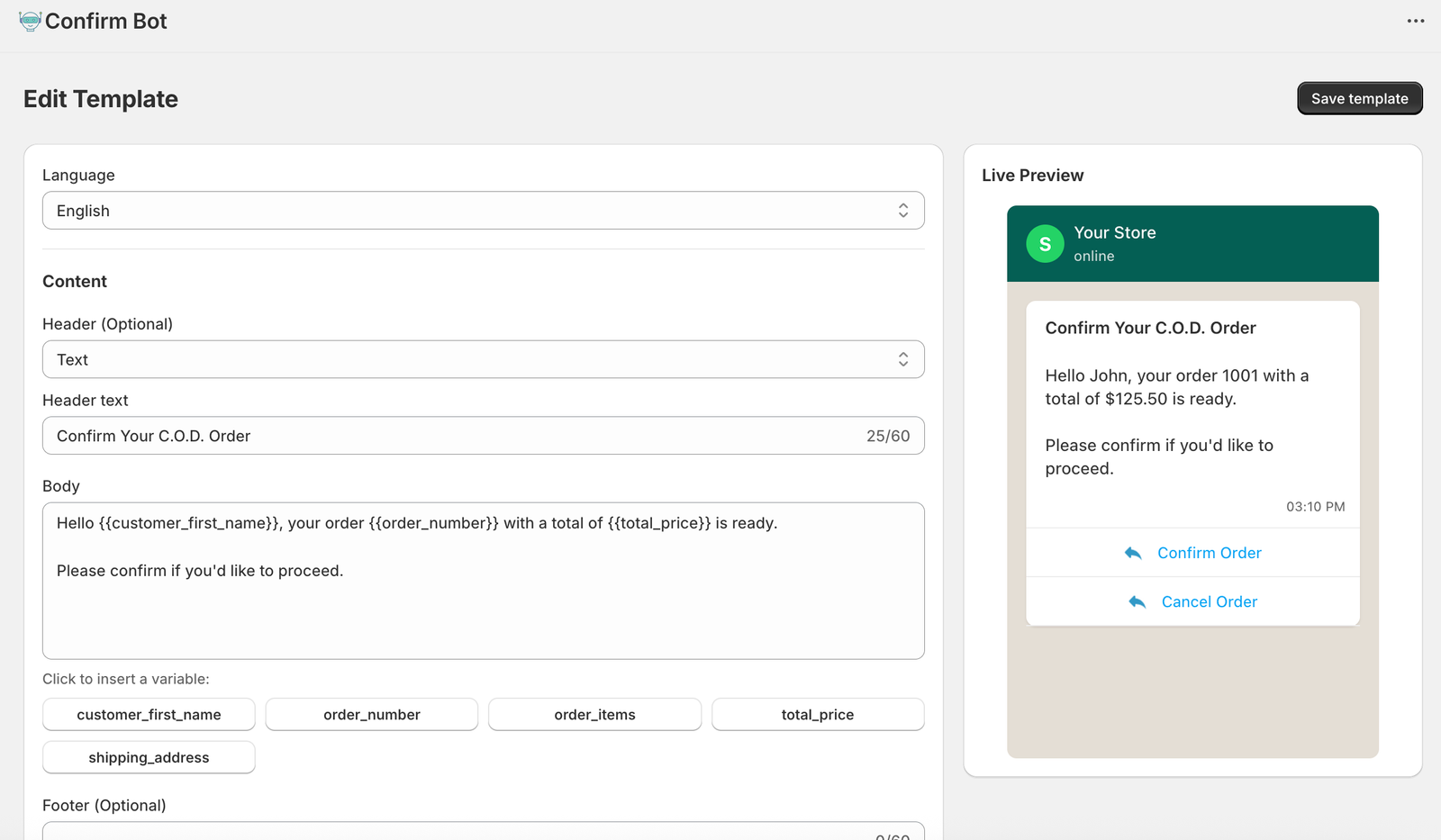1441x840 pixels.
Task: Insert the order_number variable
Action: 371,715
